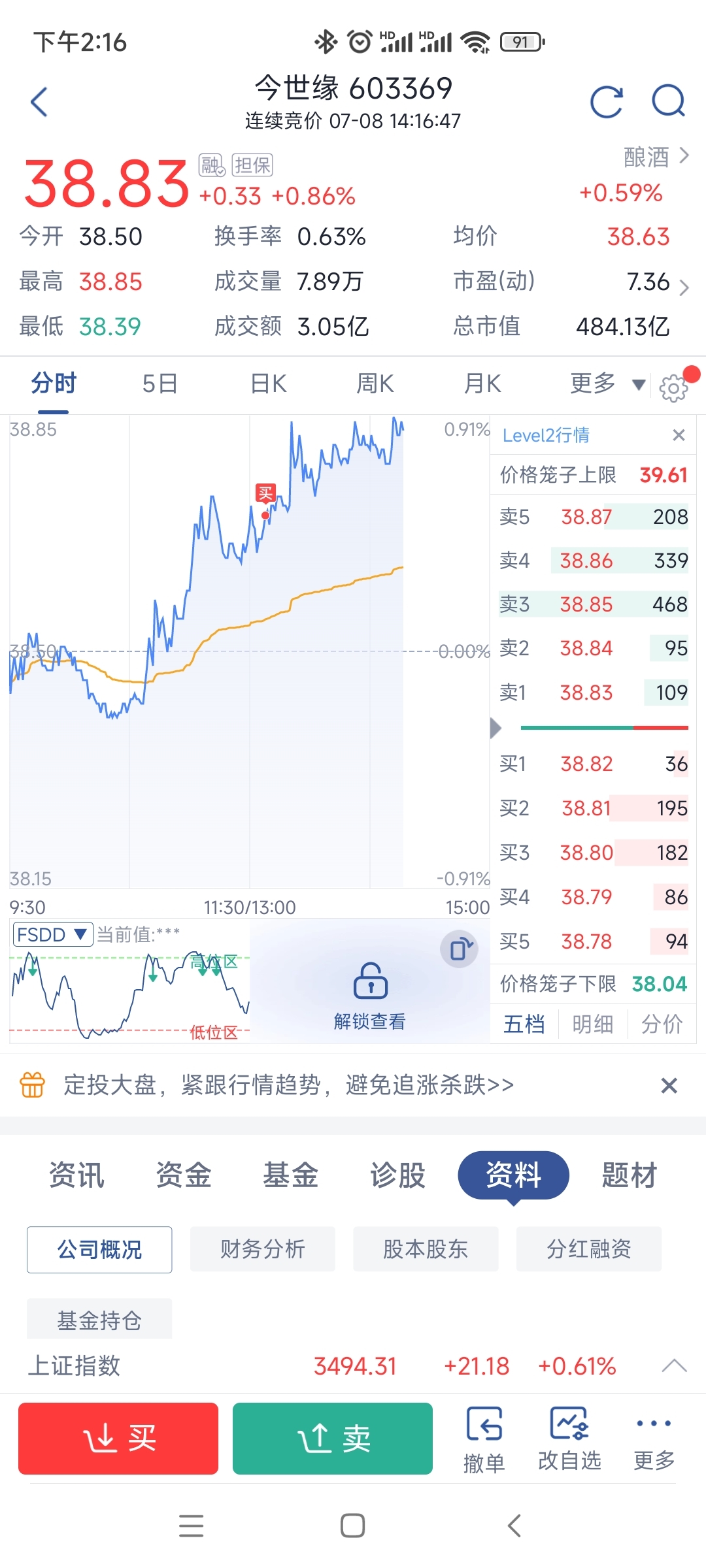The height and width of the screenshot is (1568, 706).
Task: Tap the unlock lock icon
Action: tap(370, 981)
